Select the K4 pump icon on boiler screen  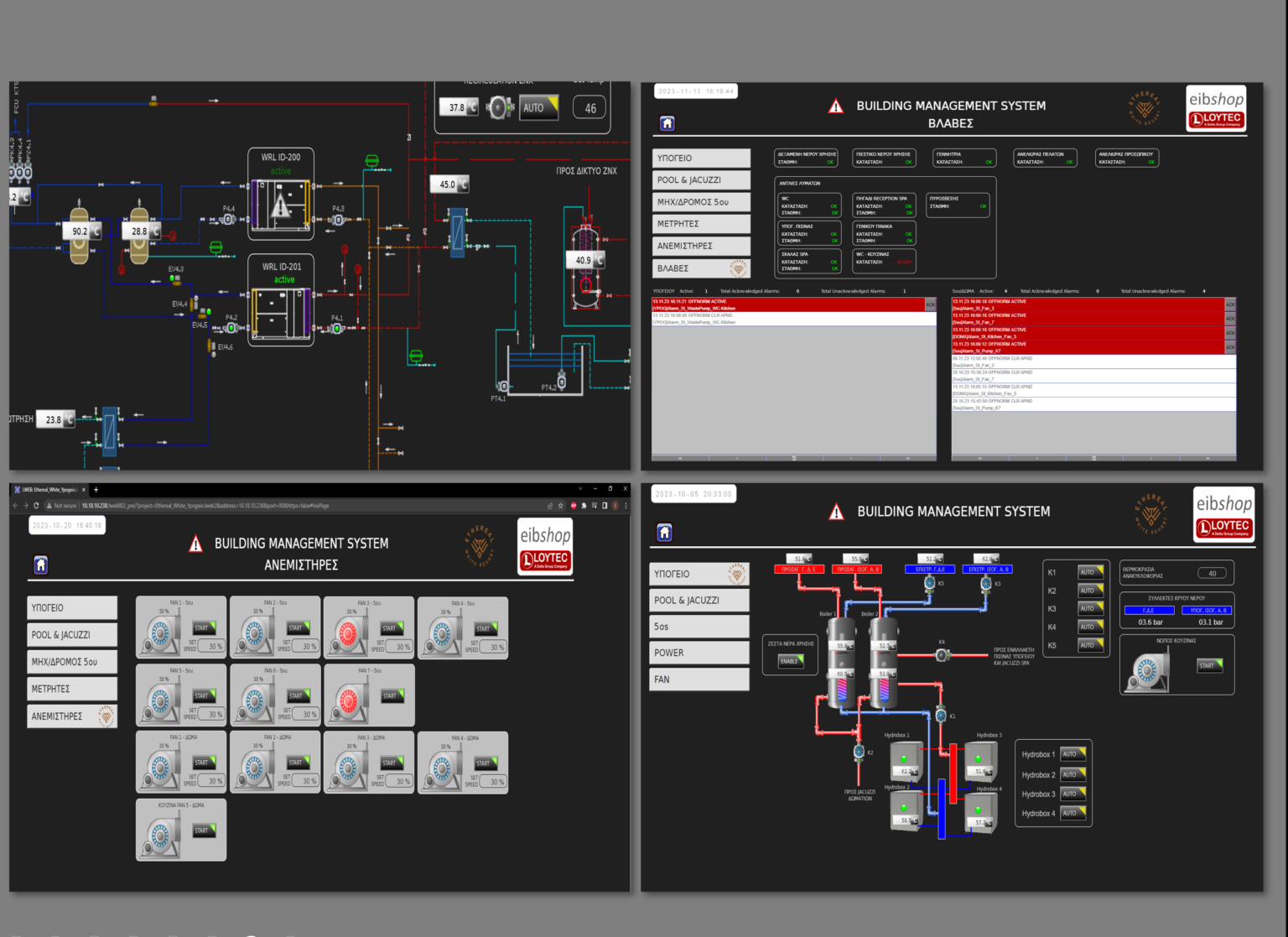click(x=942, y=654)
